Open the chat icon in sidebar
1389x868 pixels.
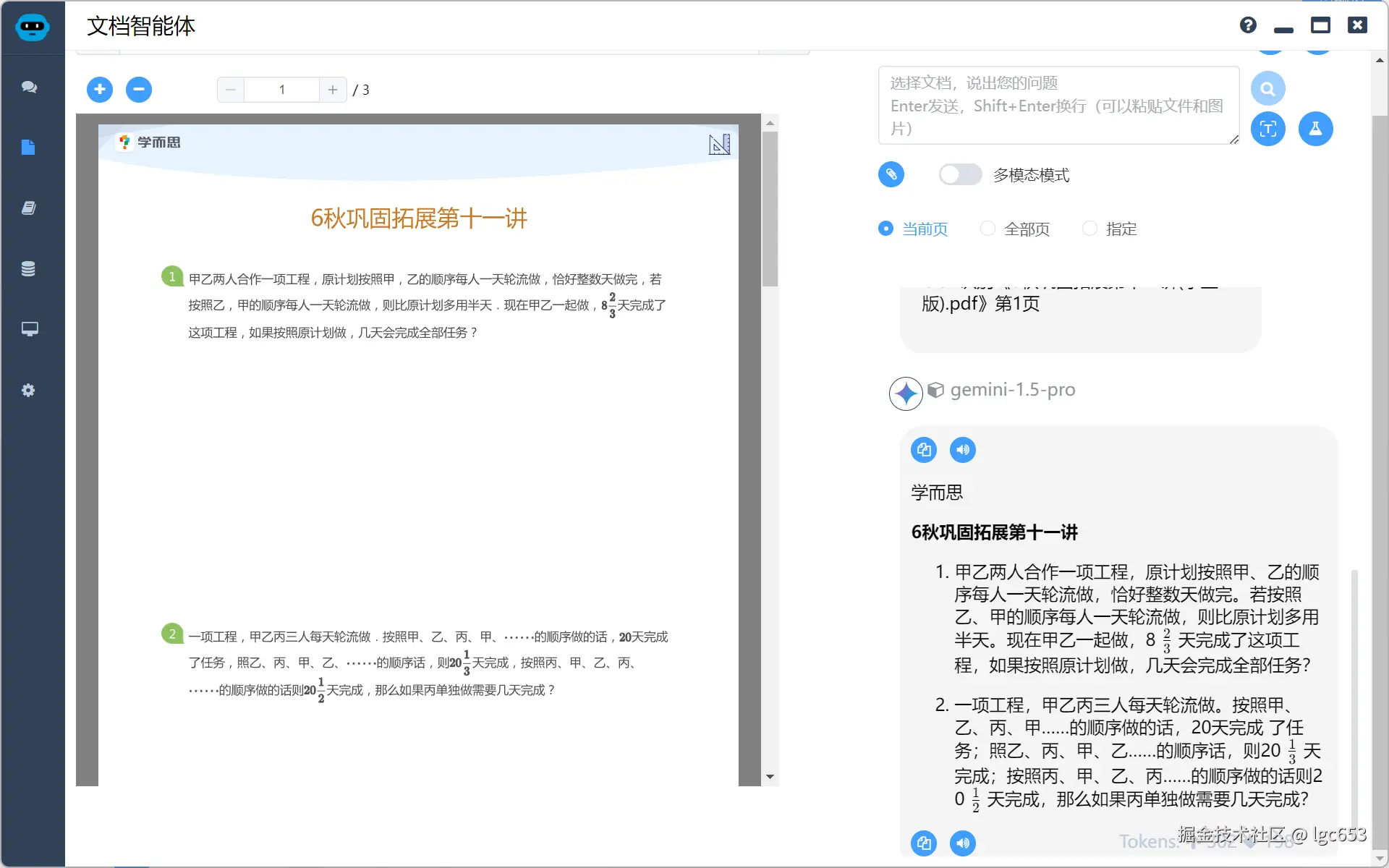pyautogui.click(x=29, y=88)
